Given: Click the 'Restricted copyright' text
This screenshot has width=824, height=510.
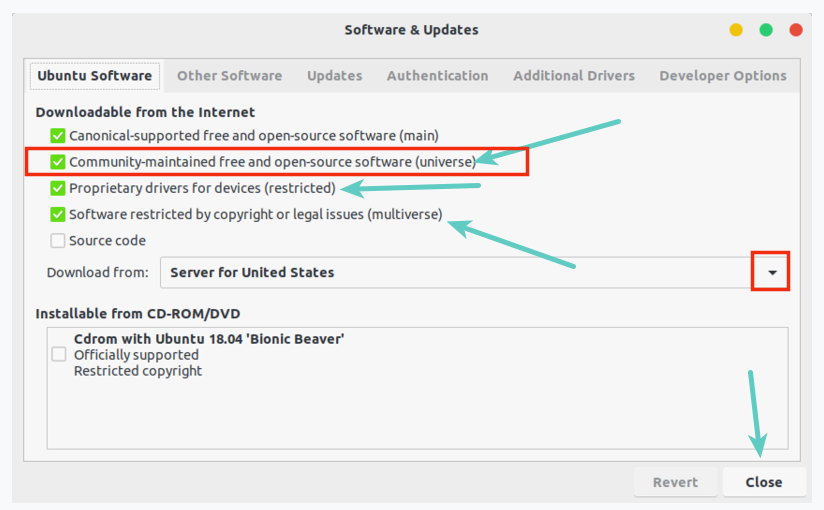Looking at the screenshot, I should click(x=138, y=371).
